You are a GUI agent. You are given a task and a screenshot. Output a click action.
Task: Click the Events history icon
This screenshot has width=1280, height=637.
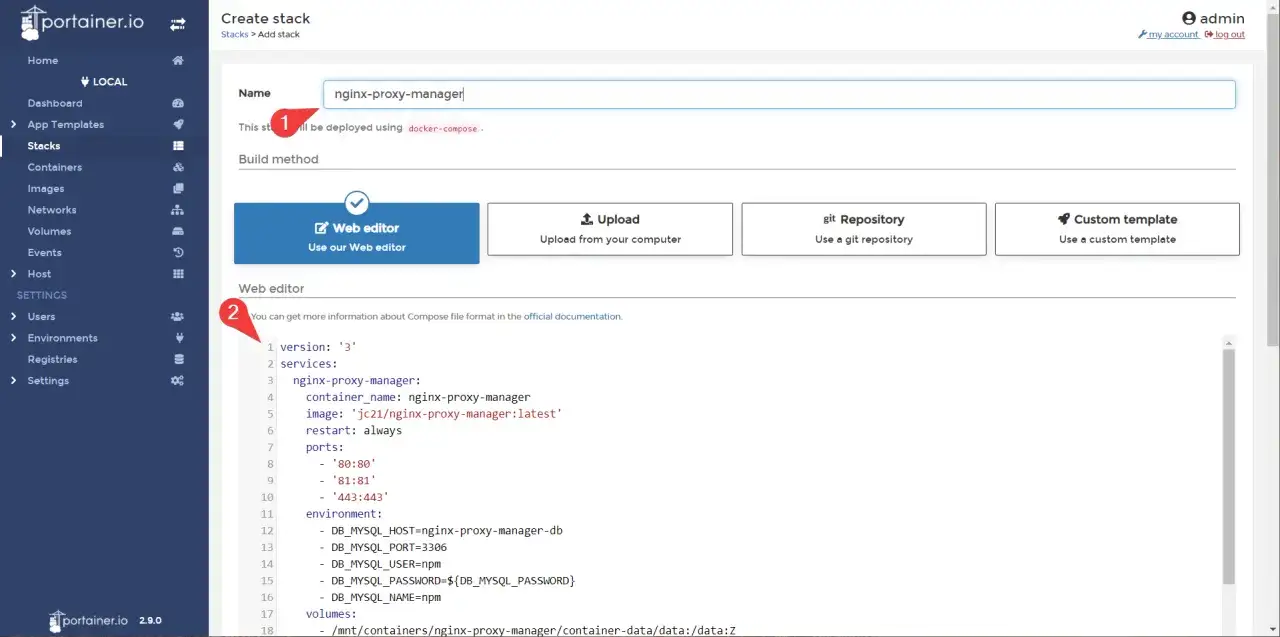[178, 252]
